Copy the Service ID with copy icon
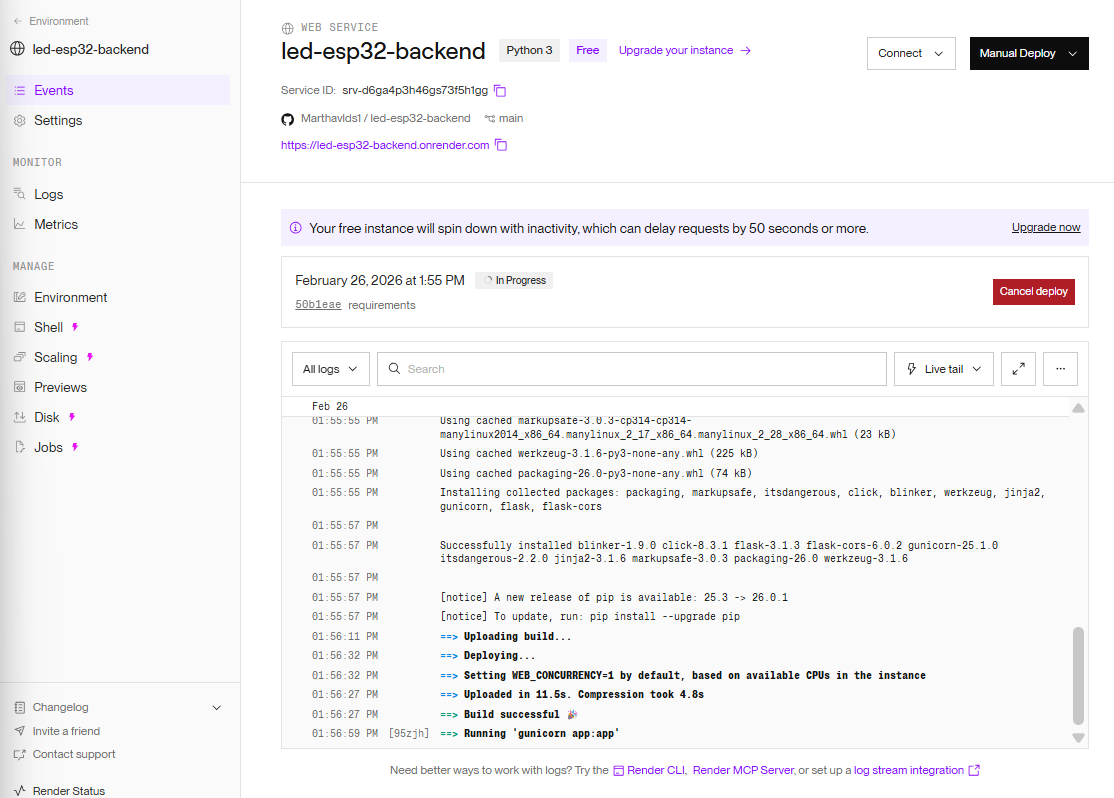Screen dimensions: 1114x798 click(x=500, y=91)
